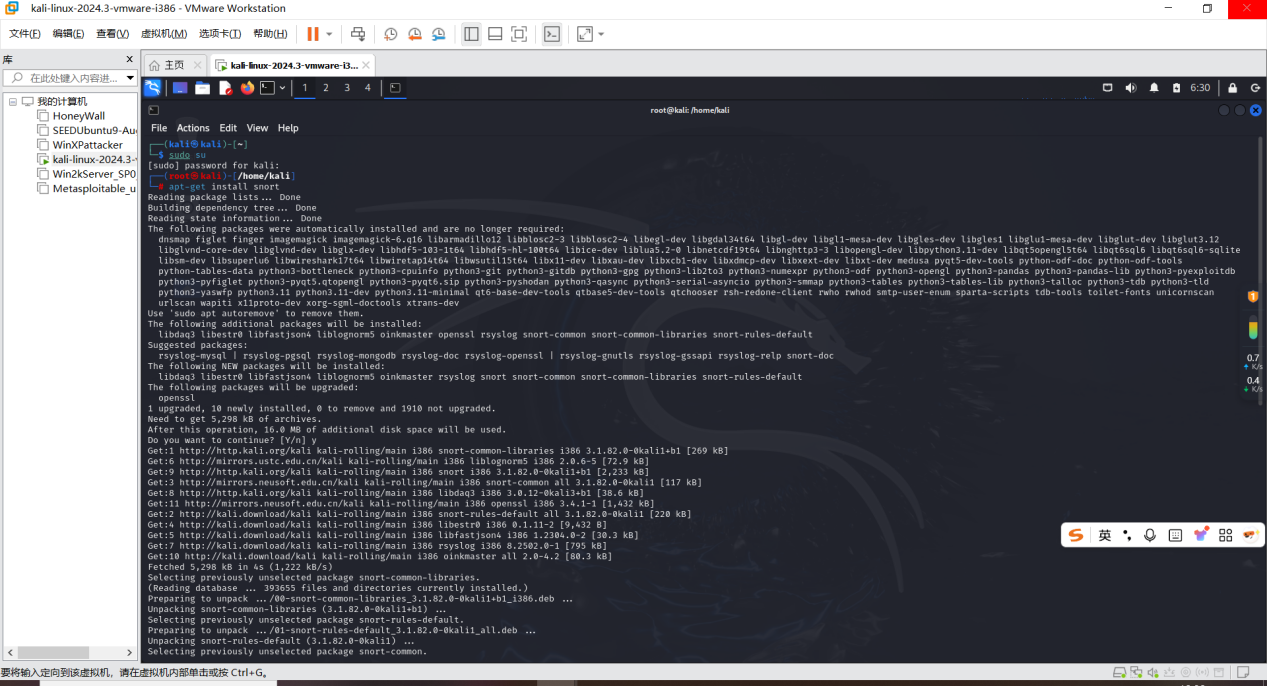Open the terminal Actions menu
Viewport: 1267px width, 686px height.
[x=193, y=128]
